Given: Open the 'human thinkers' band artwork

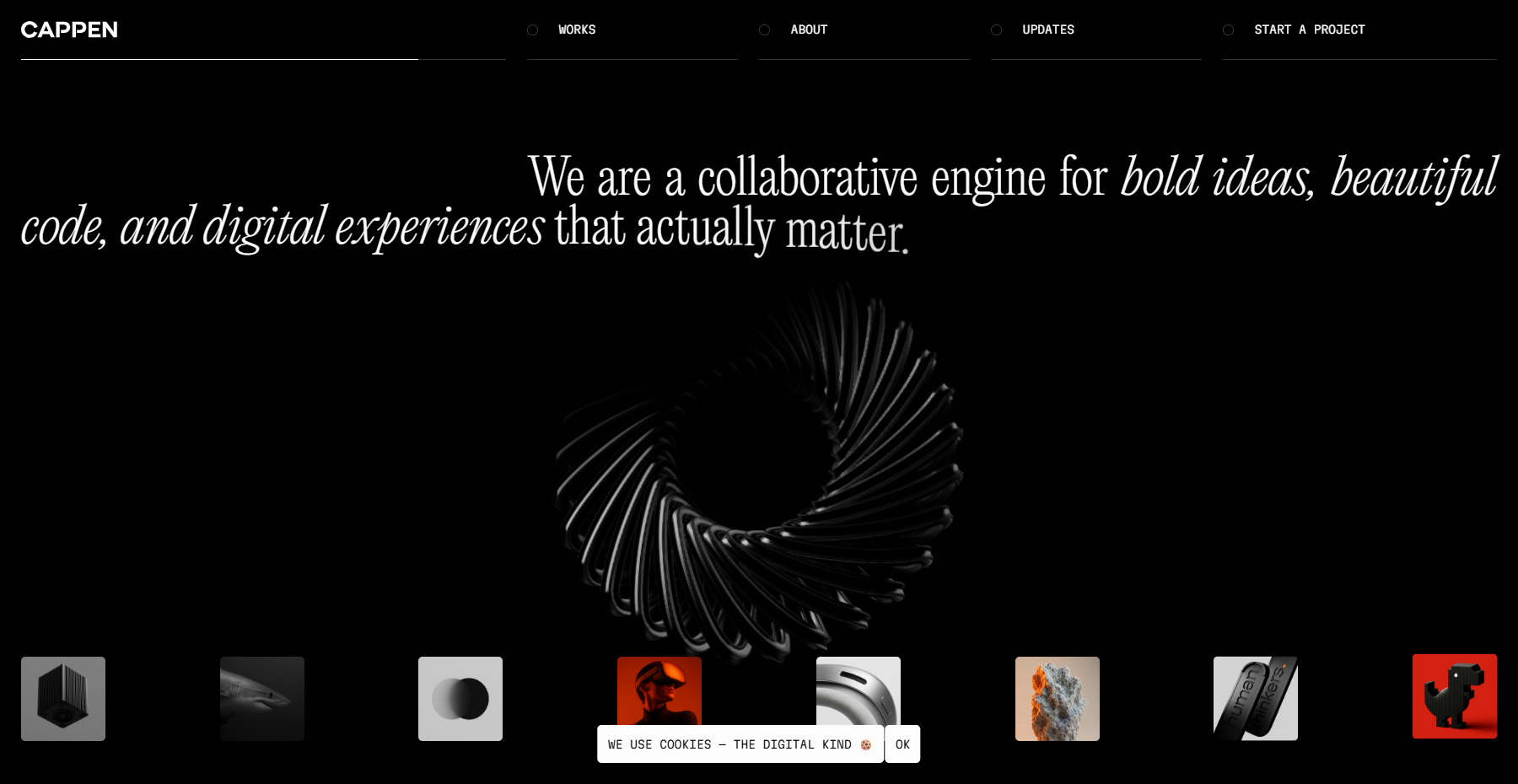Looking at the screenshot, I should (x=1256, y=698).
